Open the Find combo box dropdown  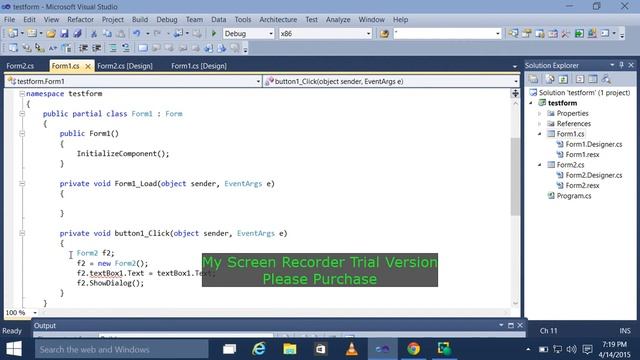[498, 33]
